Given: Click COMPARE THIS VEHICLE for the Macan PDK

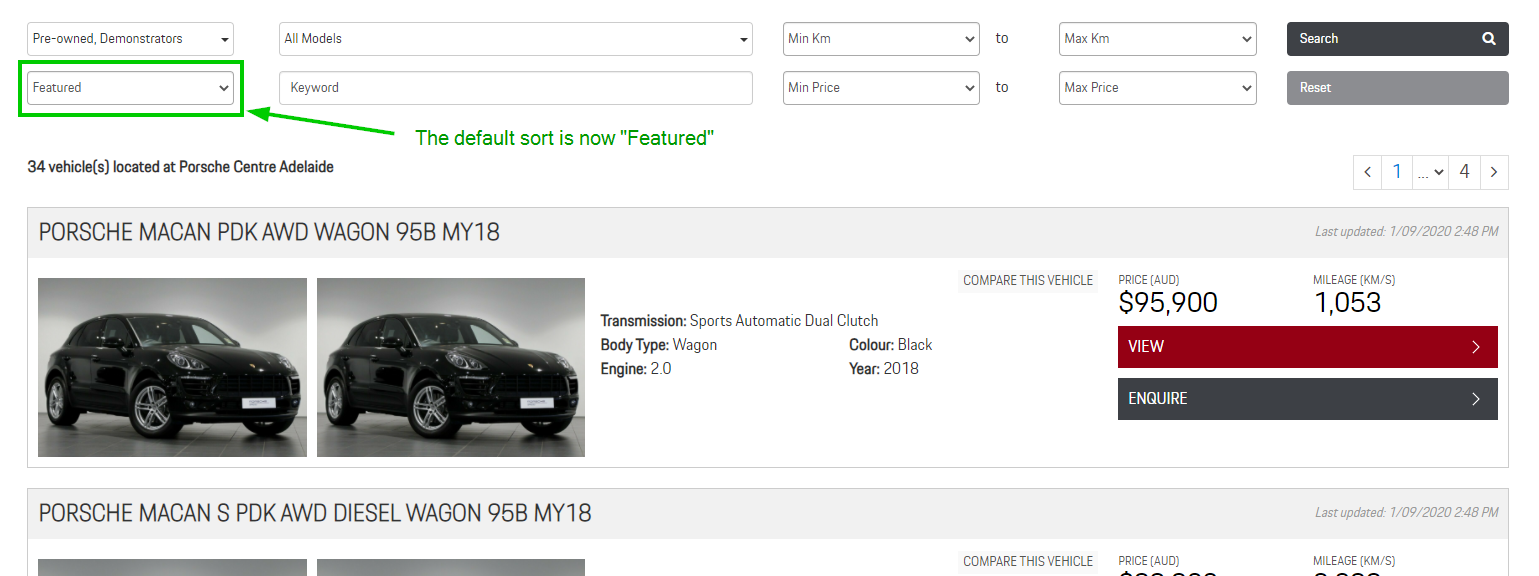Looking at the screenshot, I should pos(1027,280).
